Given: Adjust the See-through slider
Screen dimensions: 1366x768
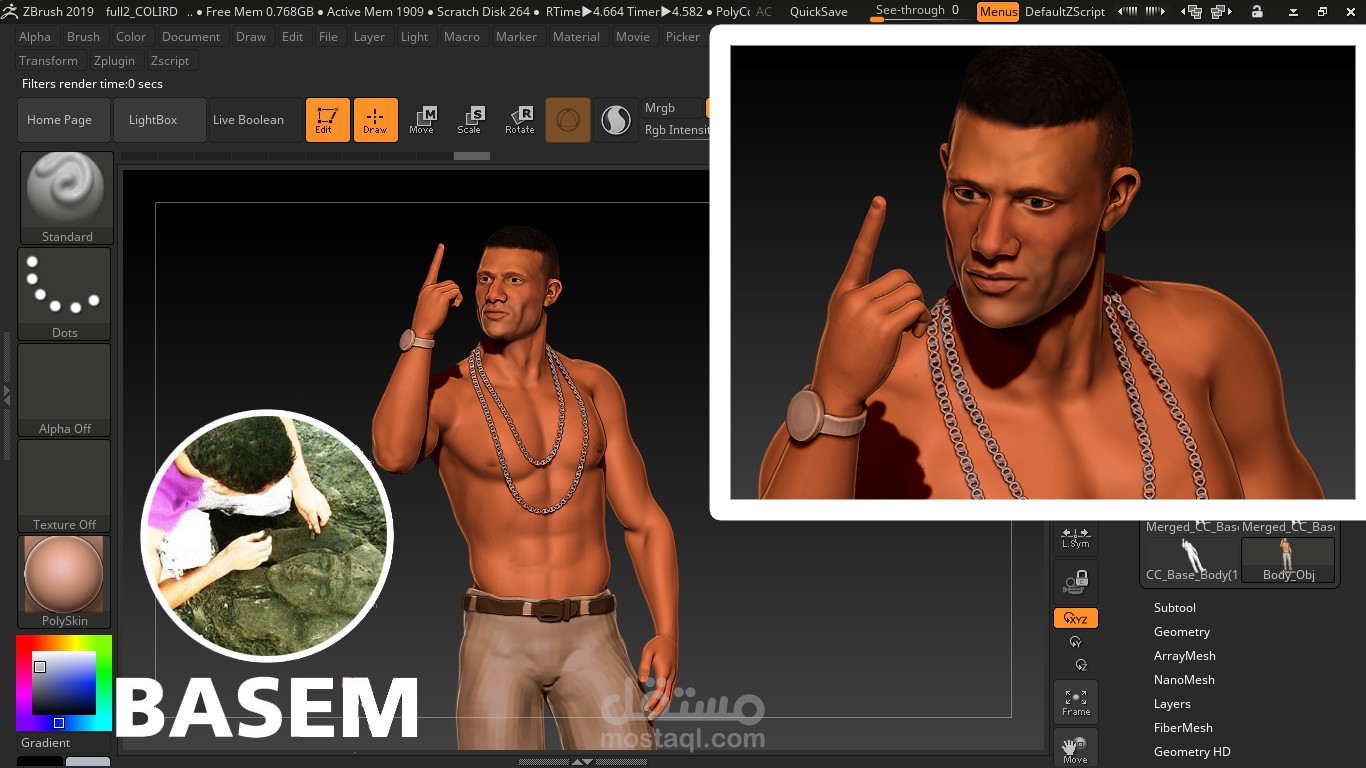Looking at the screenshot, I should (x=917, y=11).
